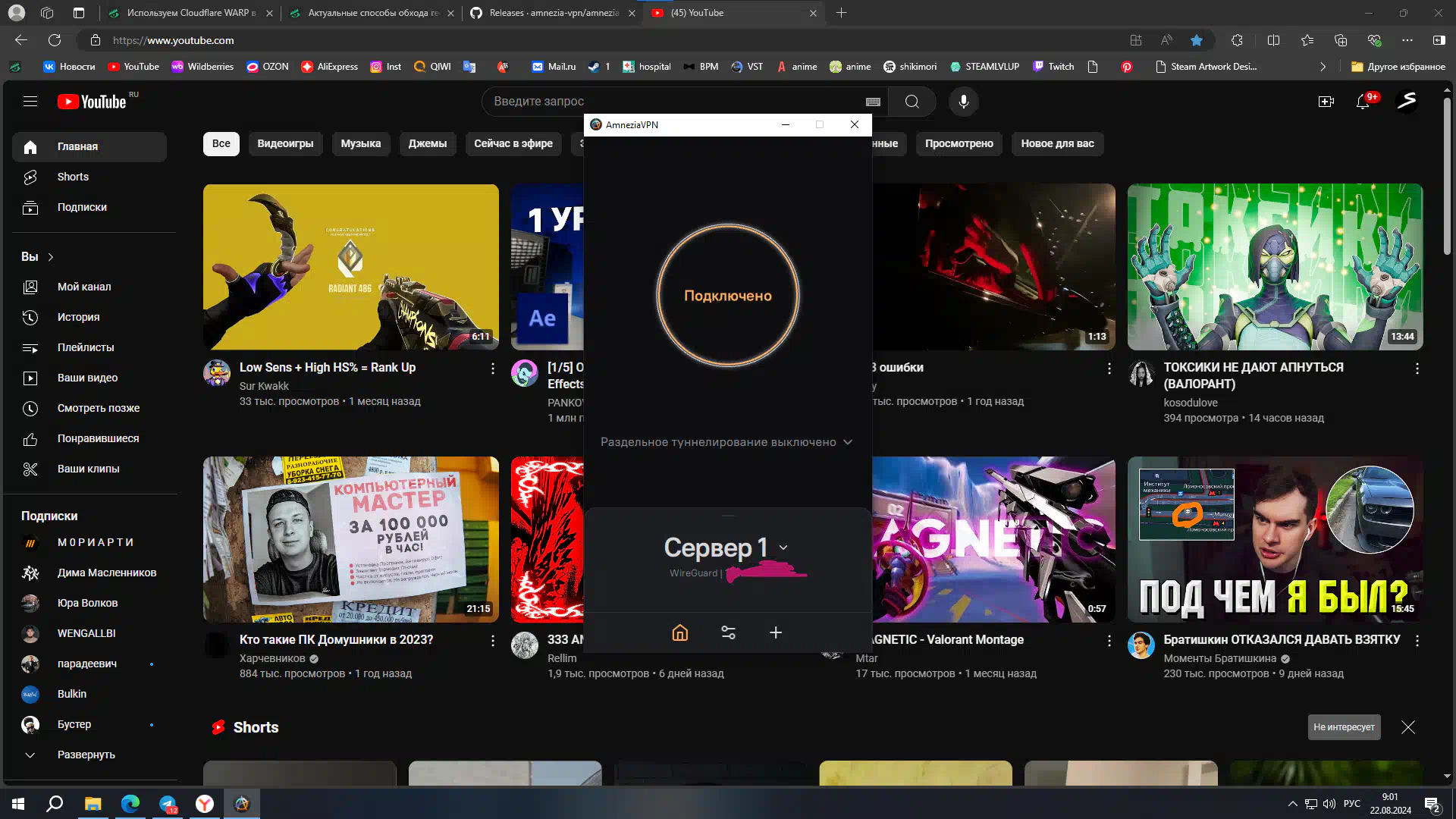Open AmneziaVPN settings sliders icon
This screenshot has width=1456, height=819.
pos(728,632)
